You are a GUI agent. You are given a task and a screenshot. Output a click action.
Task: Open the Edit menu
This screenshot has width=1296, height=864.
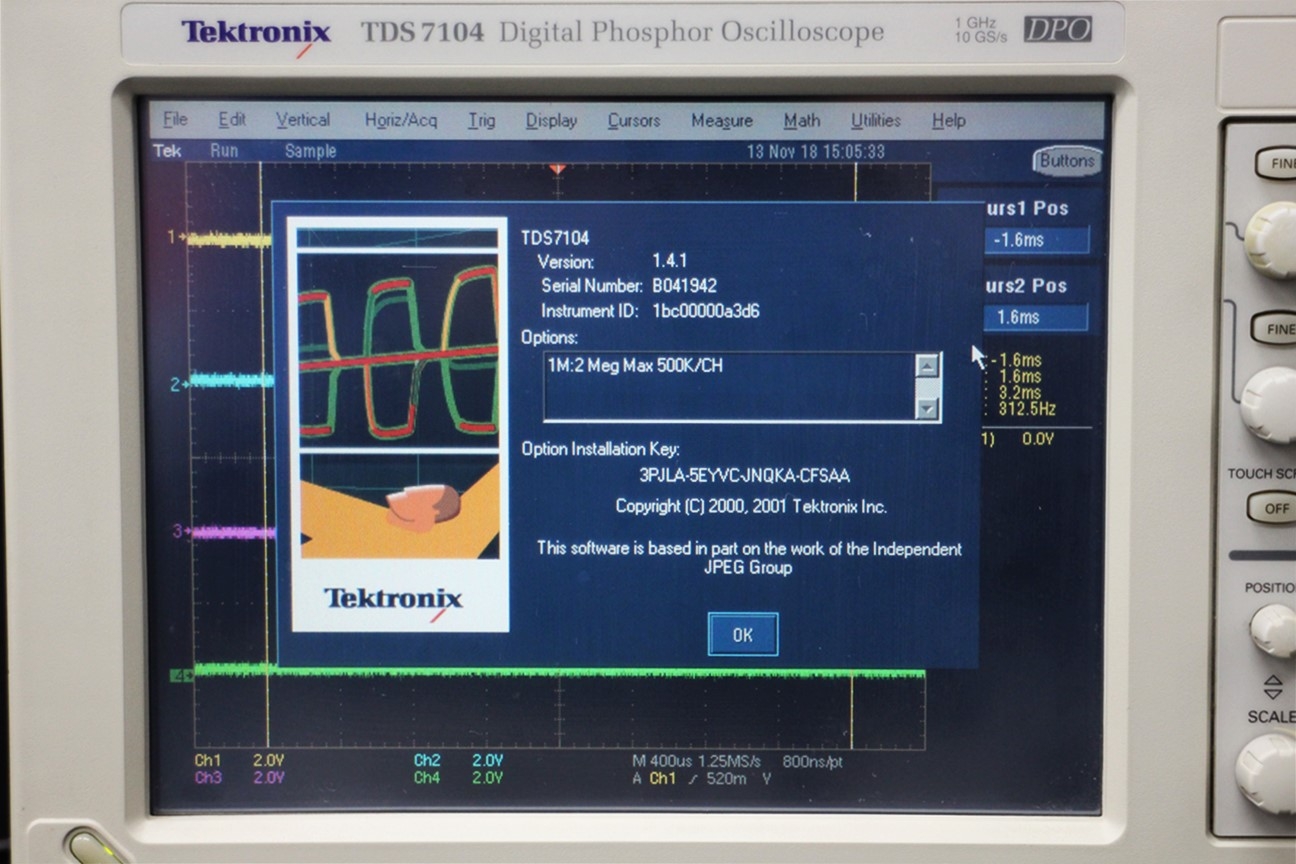pos(232,120)
